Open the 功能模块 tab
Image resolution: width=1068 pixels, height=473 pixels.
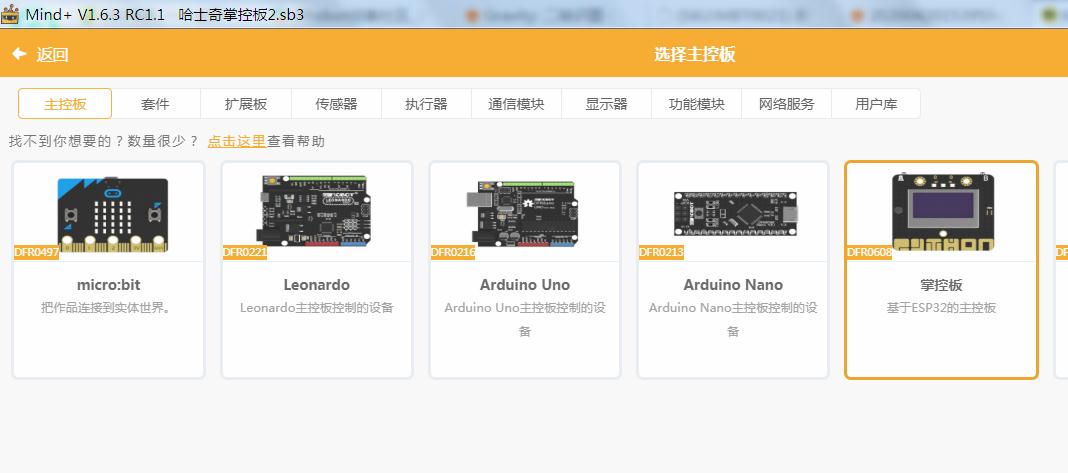click(x=696, y=104)
